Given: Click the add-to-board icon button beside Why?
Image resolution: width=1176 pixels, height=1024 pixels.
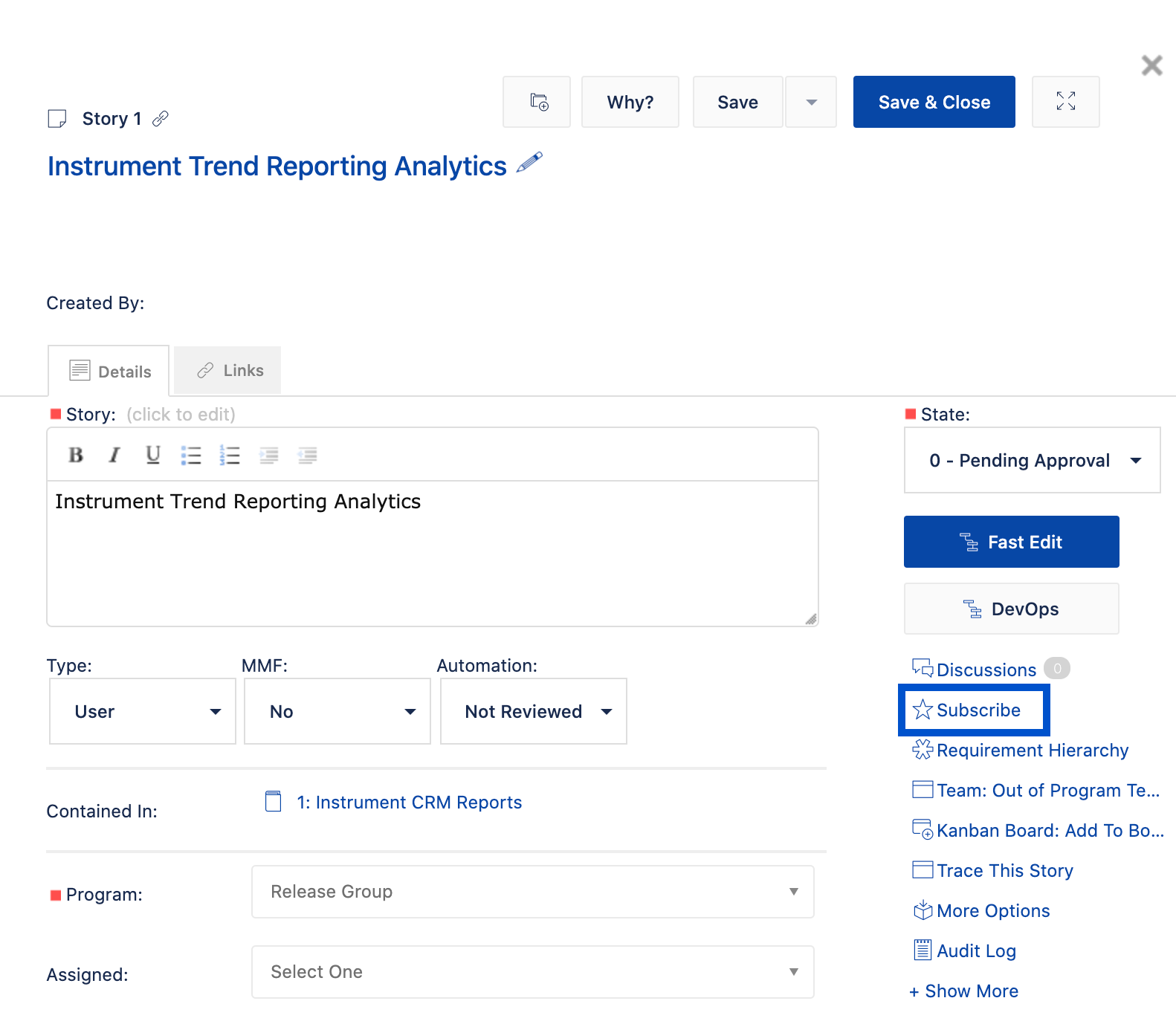Looking at the screenshot, I should pyautogui.click(x=537, y=102).
